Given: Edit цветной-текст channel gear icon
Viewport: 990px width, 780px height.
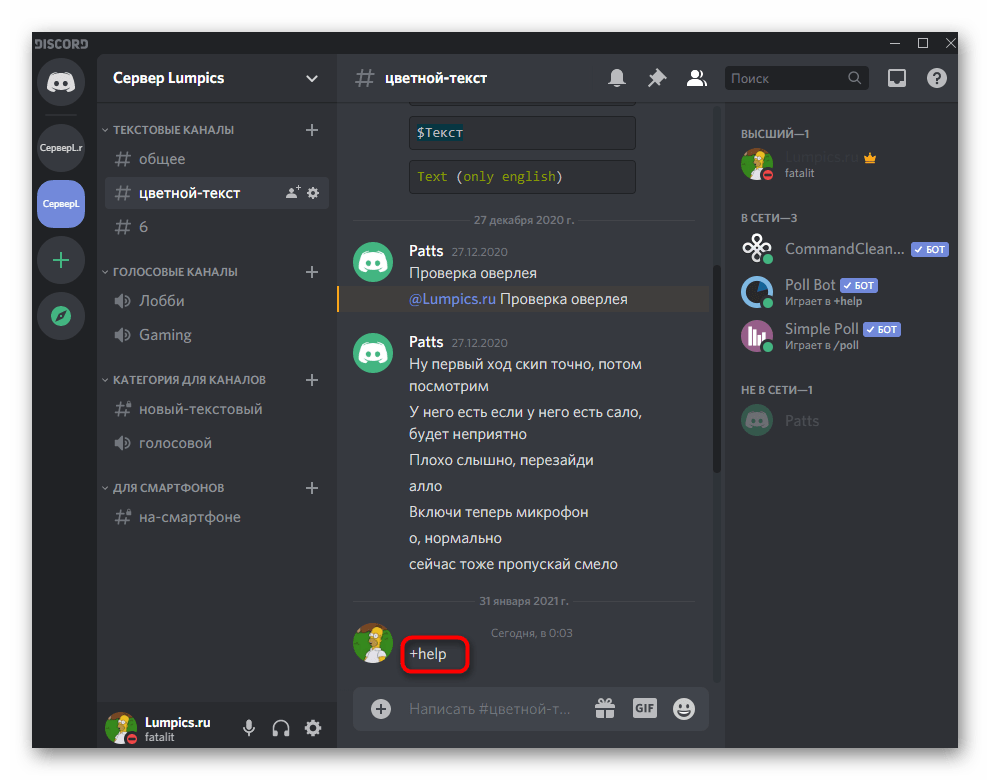Looking at the screenshot, I should click(313, 193).
